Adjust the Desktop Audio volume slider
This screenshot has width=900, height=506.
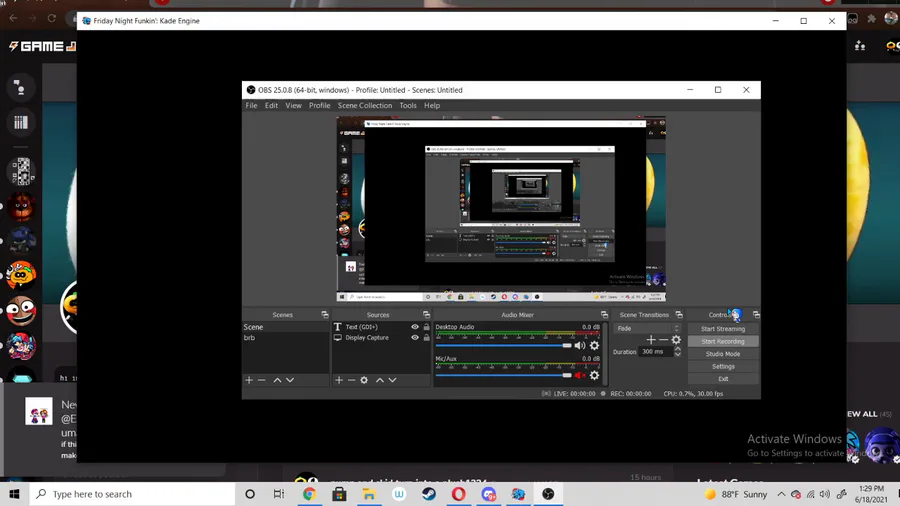pyautogui.click(x=504, y=345)
